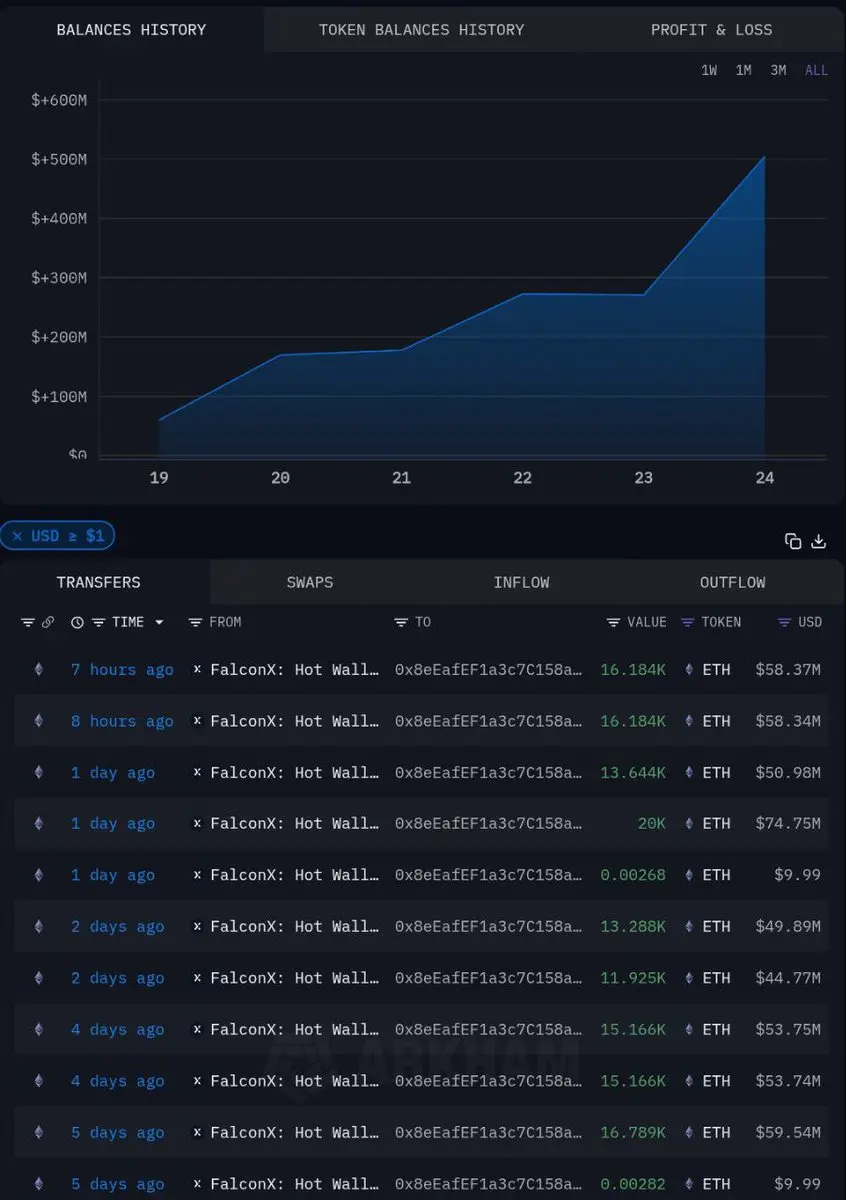Screen dimensions: 846x1200
Task: Click the day 22 axis label
Action: click(522, 478)
